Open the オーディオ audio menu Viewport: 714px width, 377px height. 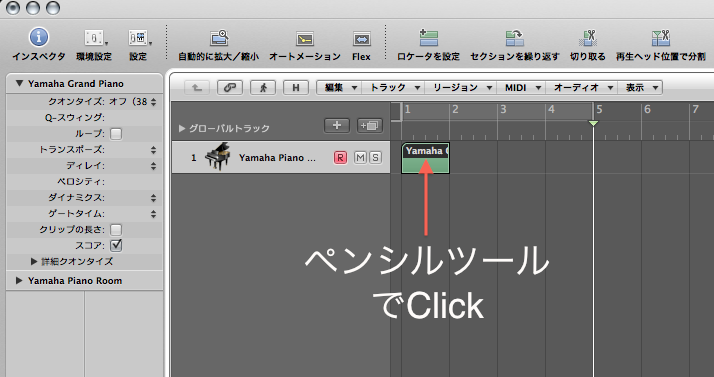(581, 87)
